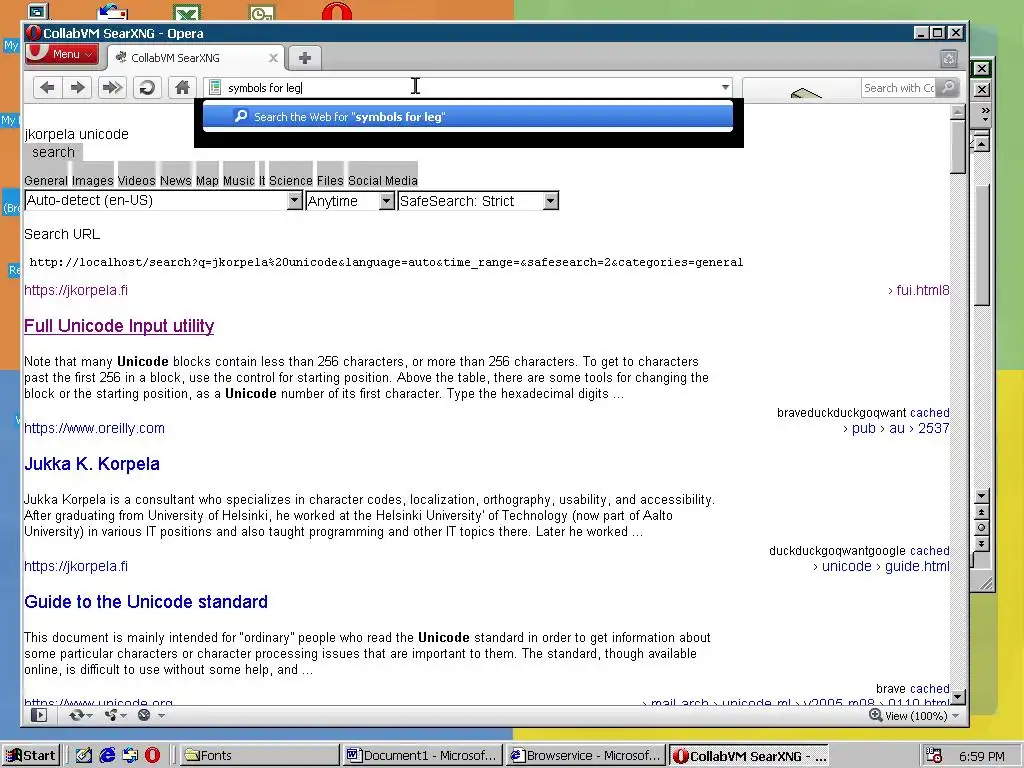Select the Videos search category
This screenshot has height=768, width=1024.
(x=136, y=180)
